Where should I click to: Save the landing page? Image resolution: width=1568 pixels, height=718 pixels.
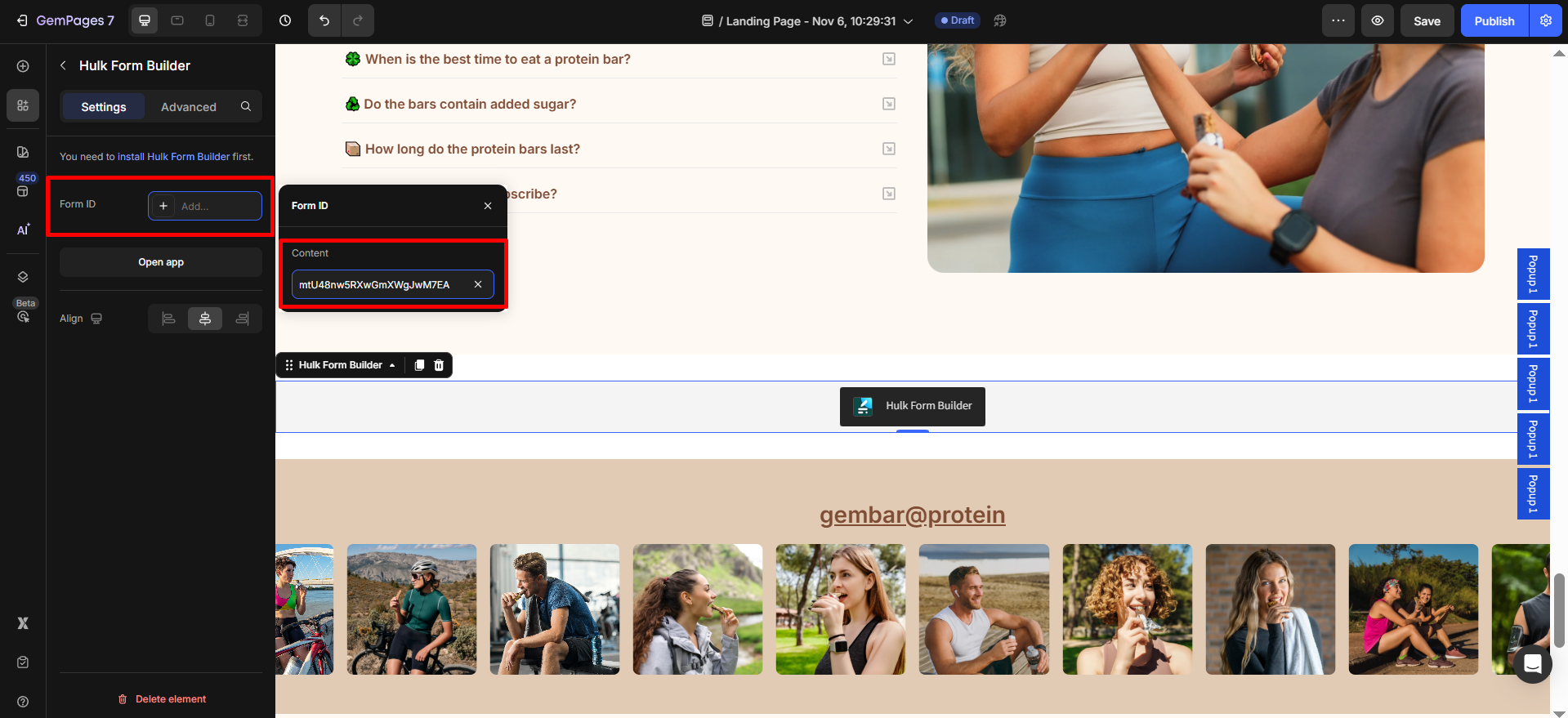click(1427, 20)
